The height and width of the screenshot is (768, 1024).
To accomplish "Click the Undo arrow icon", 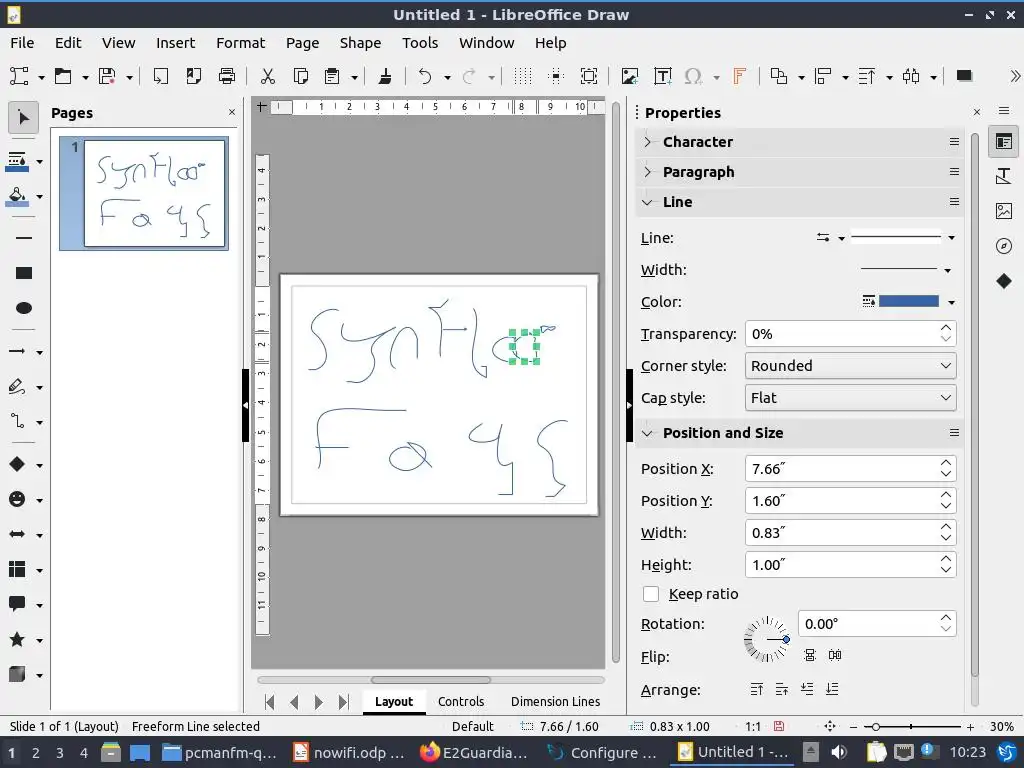I will pyautogui.click(x=425, y=76).
